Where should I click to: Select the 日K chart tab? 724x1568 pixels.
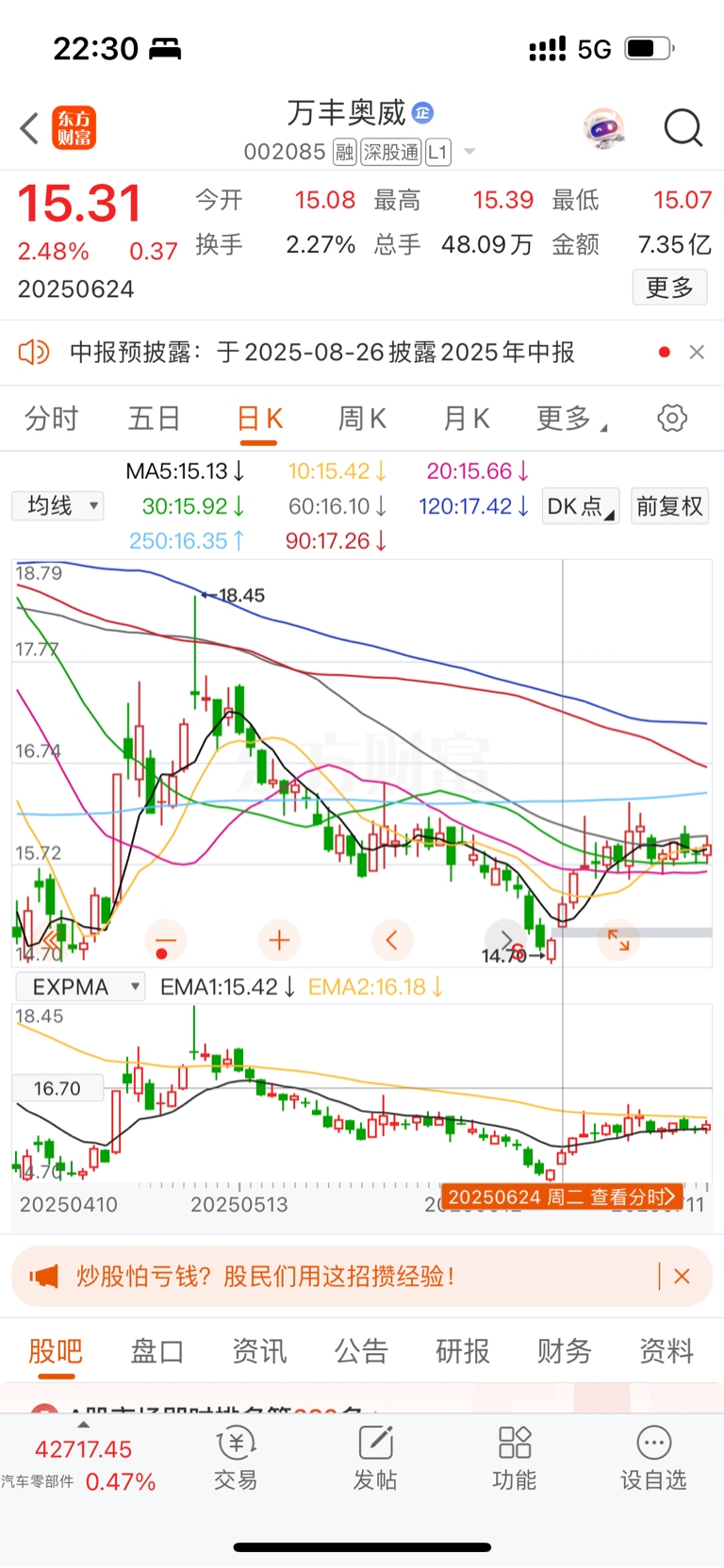coord(259,419)
